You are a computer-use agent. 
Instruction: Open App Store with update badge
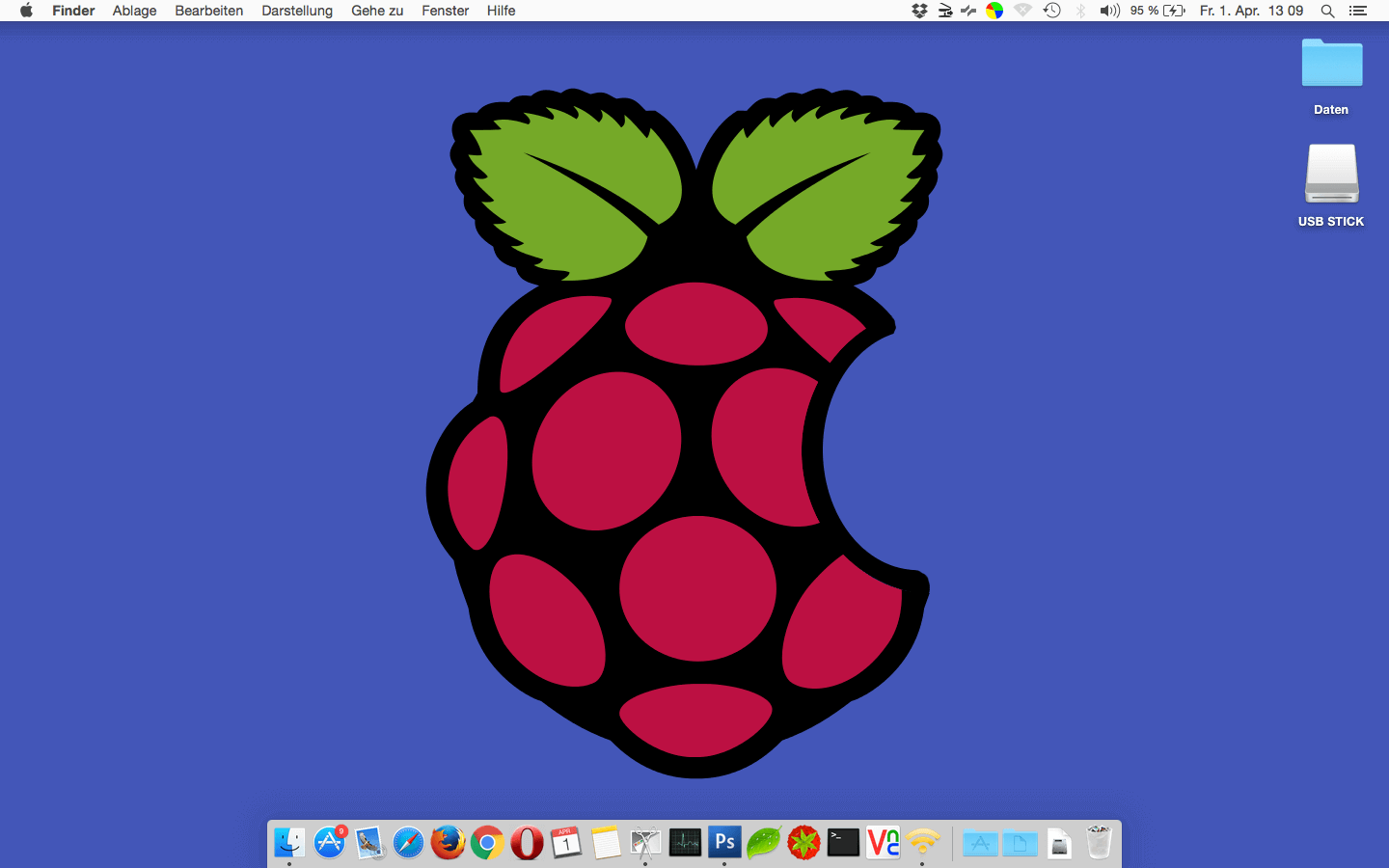[x=329, y=843]
